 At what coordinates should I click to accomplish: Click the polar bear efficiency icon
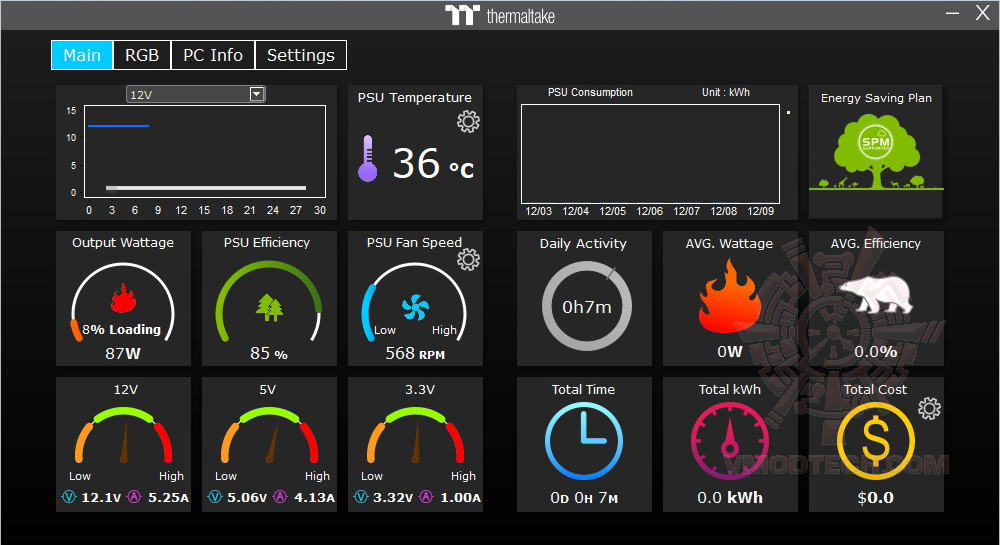click(876, 294)
